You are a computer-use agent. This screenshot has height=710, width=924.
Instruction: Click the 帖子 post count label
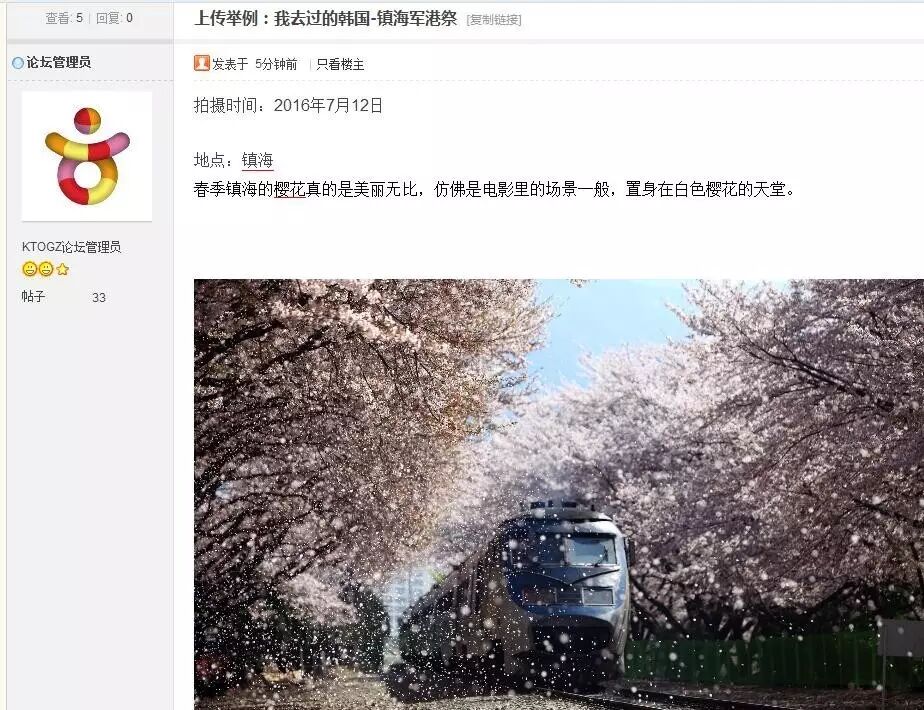coord(33,296)
